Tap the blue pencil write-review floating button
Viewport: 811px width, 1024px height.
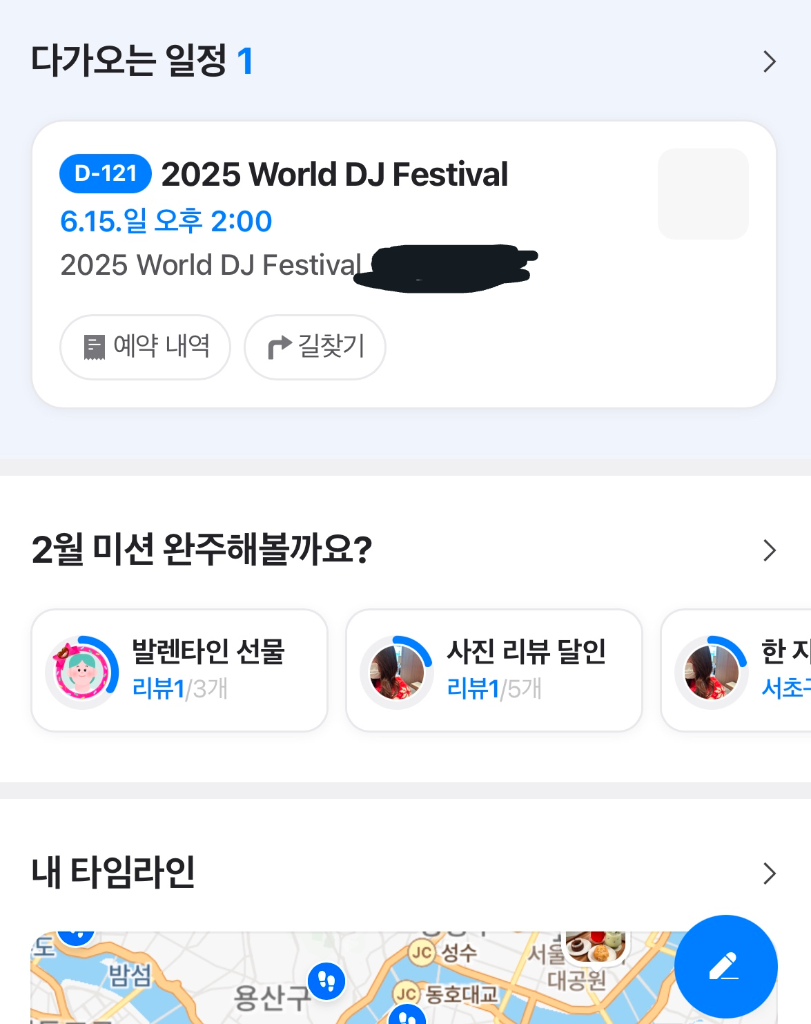pos(725,966)
